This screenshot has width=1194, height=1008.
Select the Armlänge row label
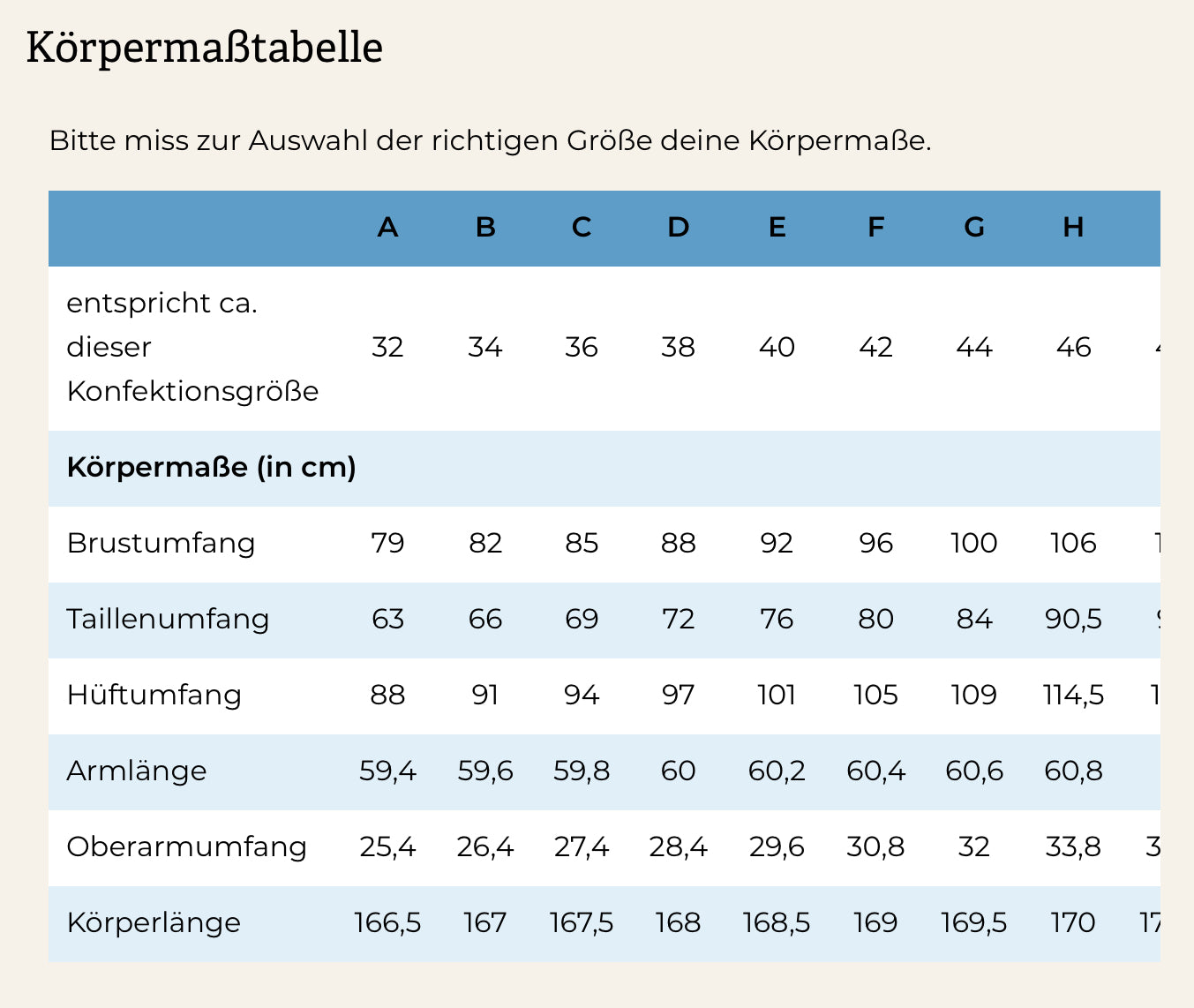click(x=137, y=771)
